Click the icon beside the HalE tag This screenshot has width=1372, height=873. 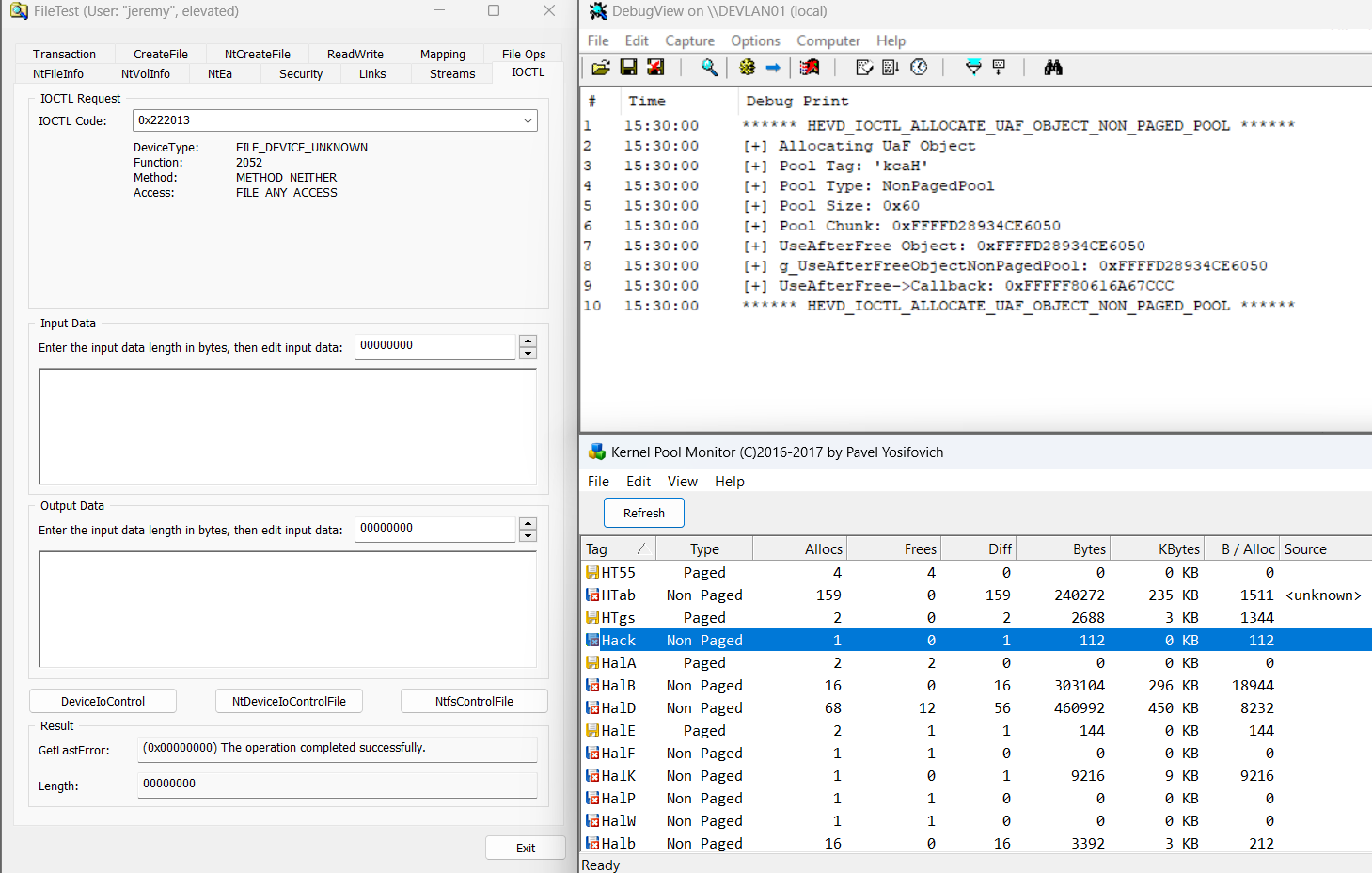592,730
